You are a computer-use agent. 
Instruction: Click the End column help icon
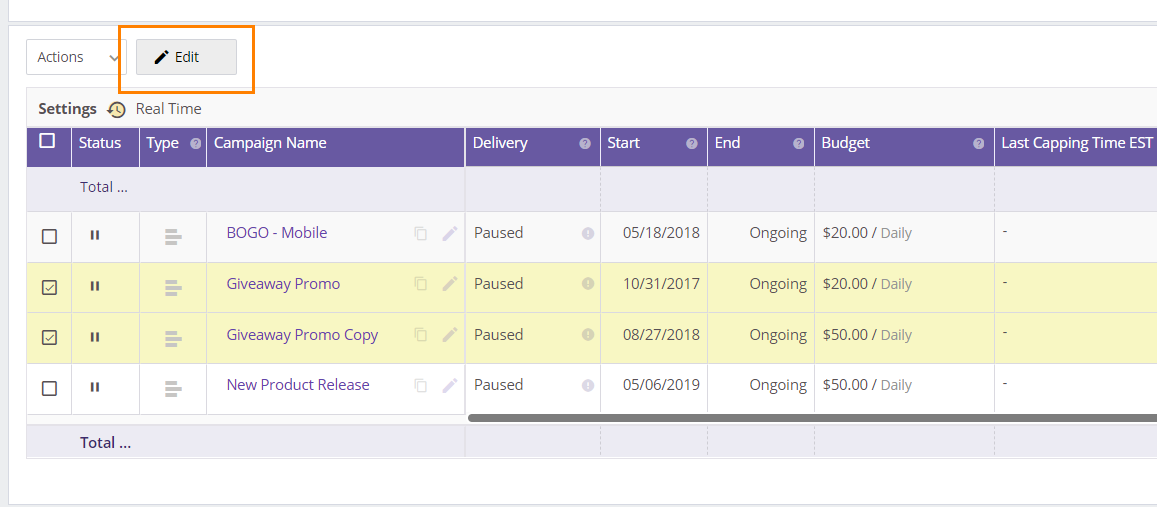799,144
